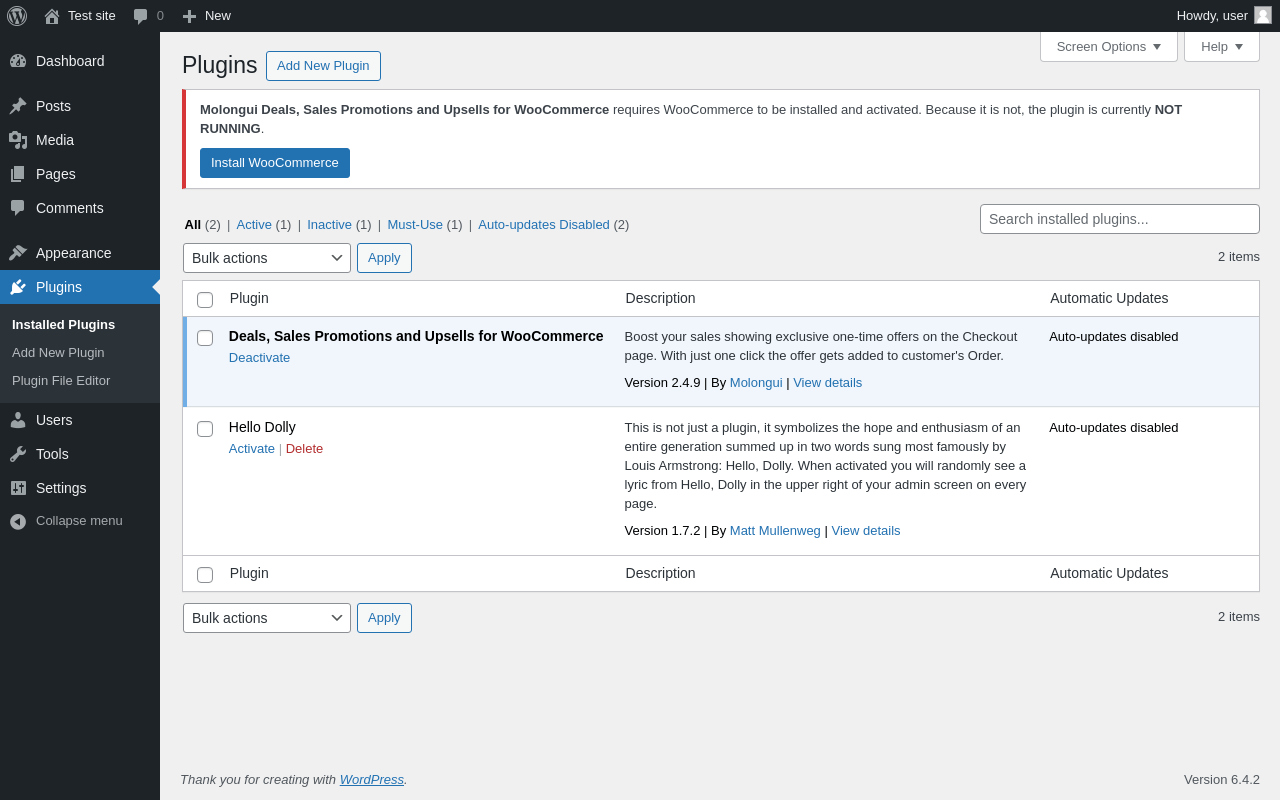Screen dimensions: 1280x800
Task: Click the Add New Plugin button
Action: coord(323,66)
